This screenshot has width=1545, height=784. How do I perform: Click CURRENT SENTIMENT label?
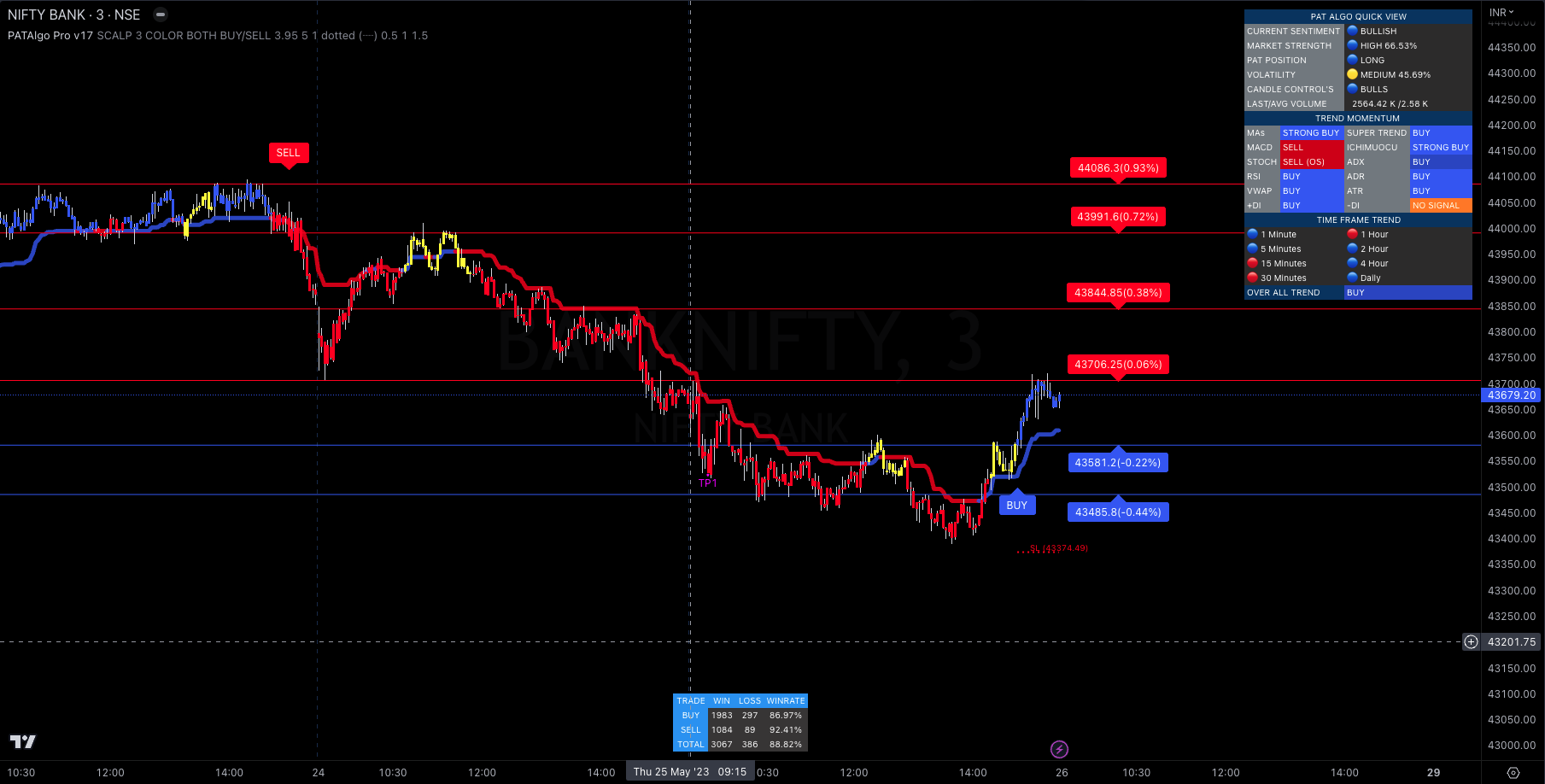pyautogui.click(x=1294, y=31)
